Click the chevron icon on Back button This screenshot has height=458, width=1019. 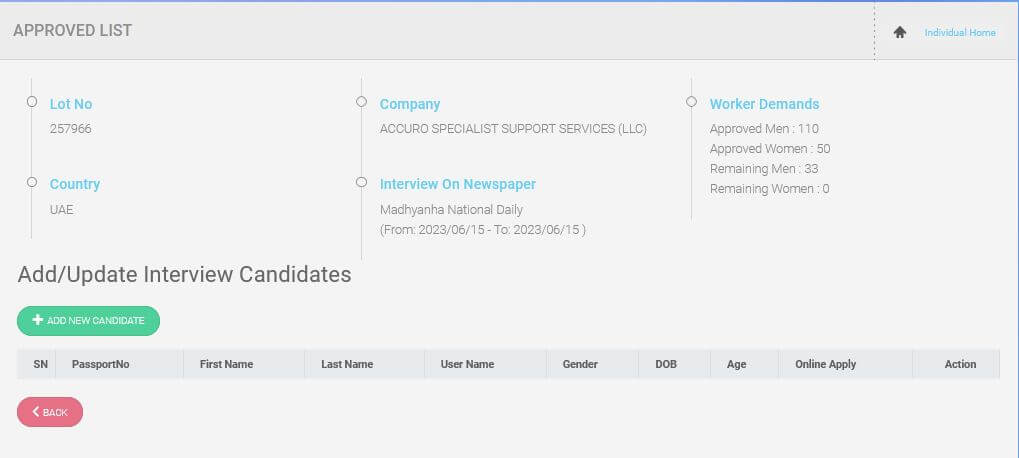point(36,412)
